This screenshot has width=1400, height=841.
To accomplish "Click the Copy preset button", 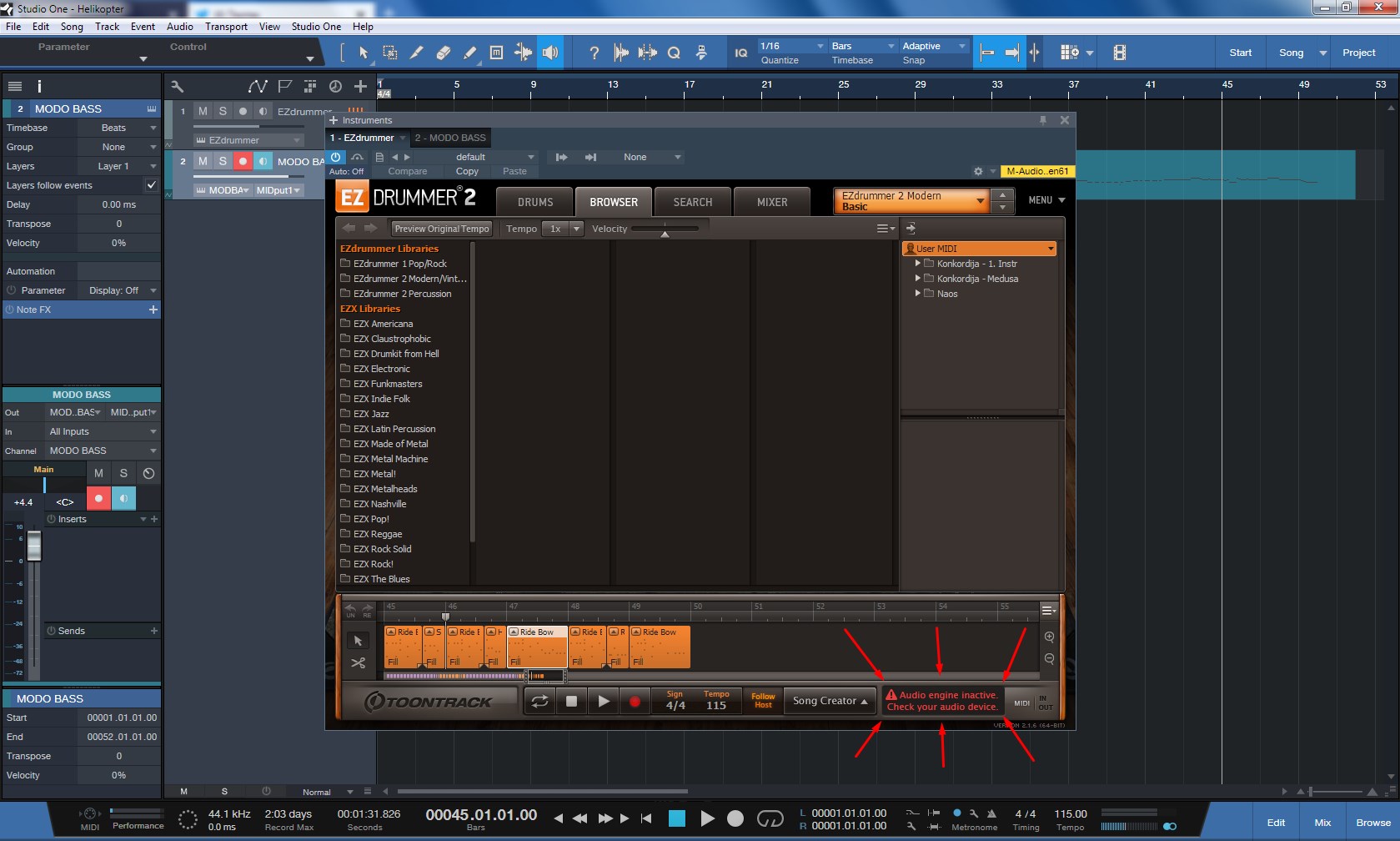I will coord(467,171).
